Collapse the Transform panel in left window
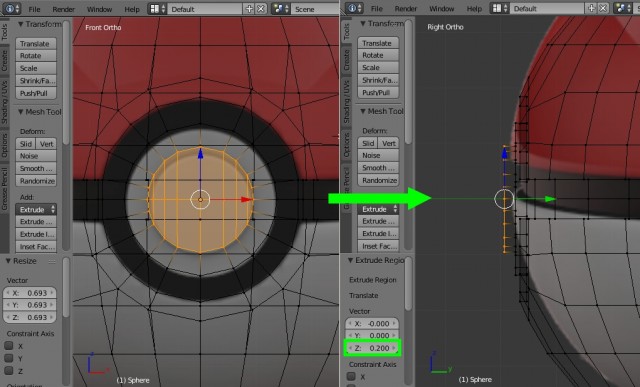This screenshot has width=640, height=387. pos(20,24)
